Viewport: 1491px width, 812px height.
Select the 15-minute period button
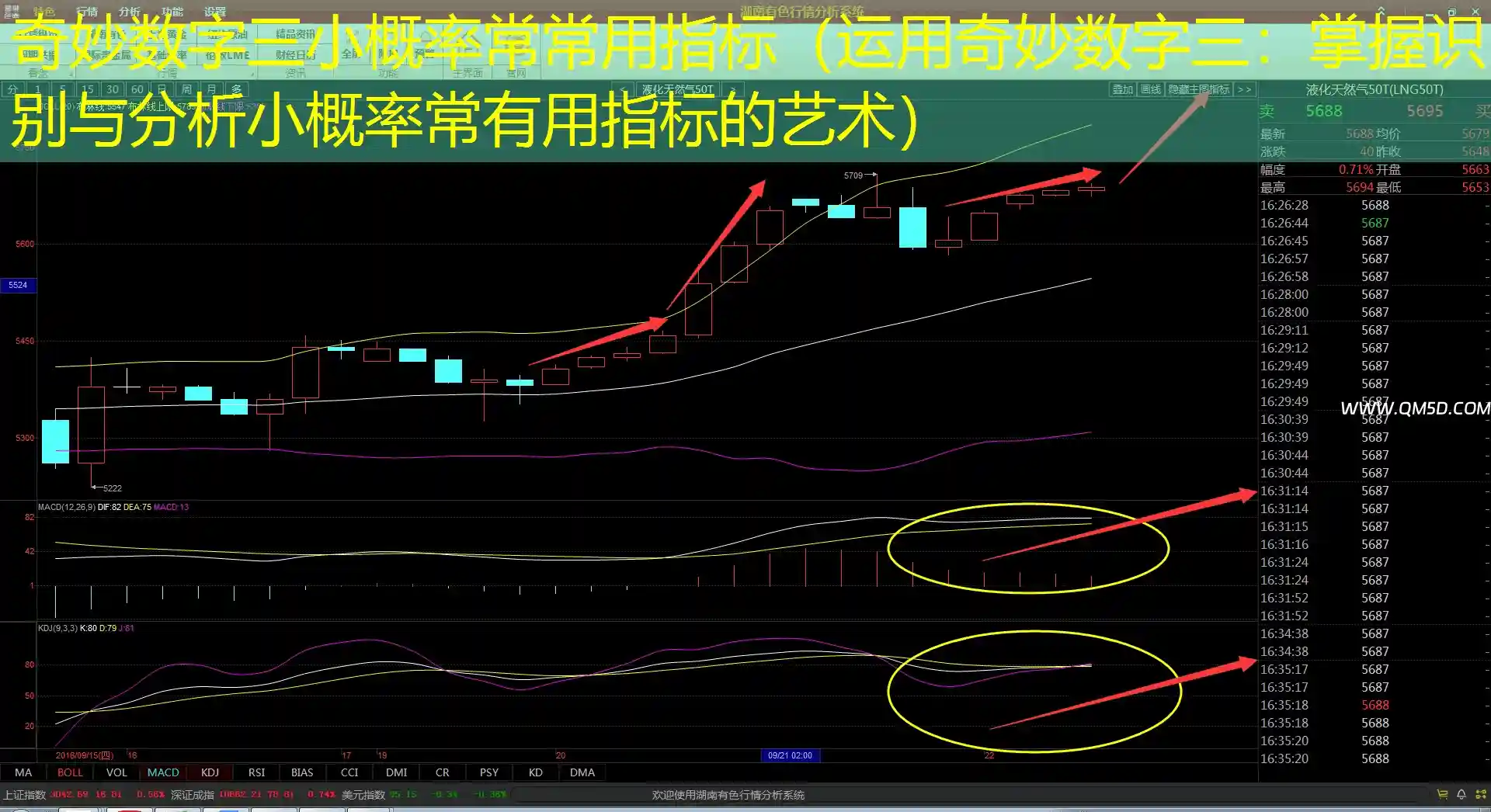point(88,89)
